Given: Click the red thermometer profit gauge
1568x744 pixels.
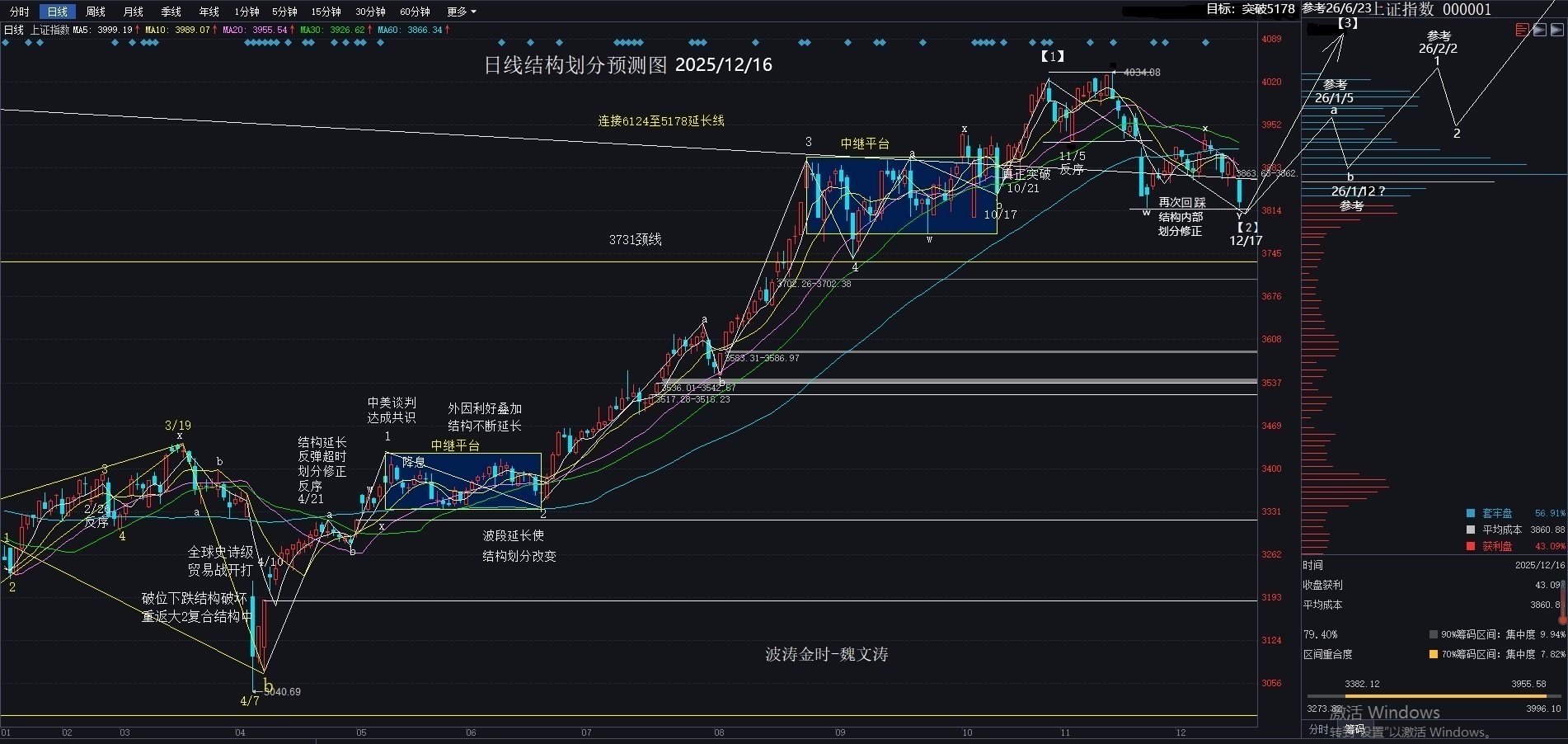Looking at the screenshot, I should 1562,600.
